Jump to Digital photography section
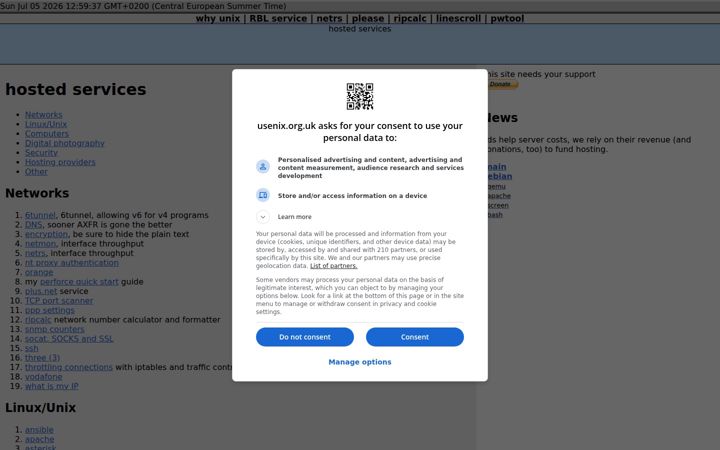720x450 pixels. [x=65, y=143]
